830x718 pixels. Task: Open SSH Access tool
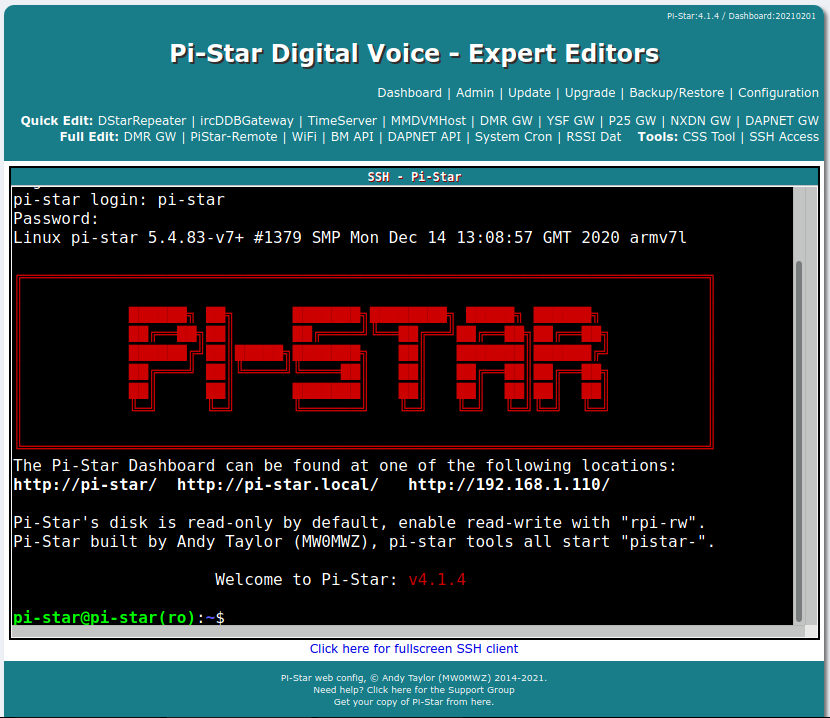[x=784, y=137]
